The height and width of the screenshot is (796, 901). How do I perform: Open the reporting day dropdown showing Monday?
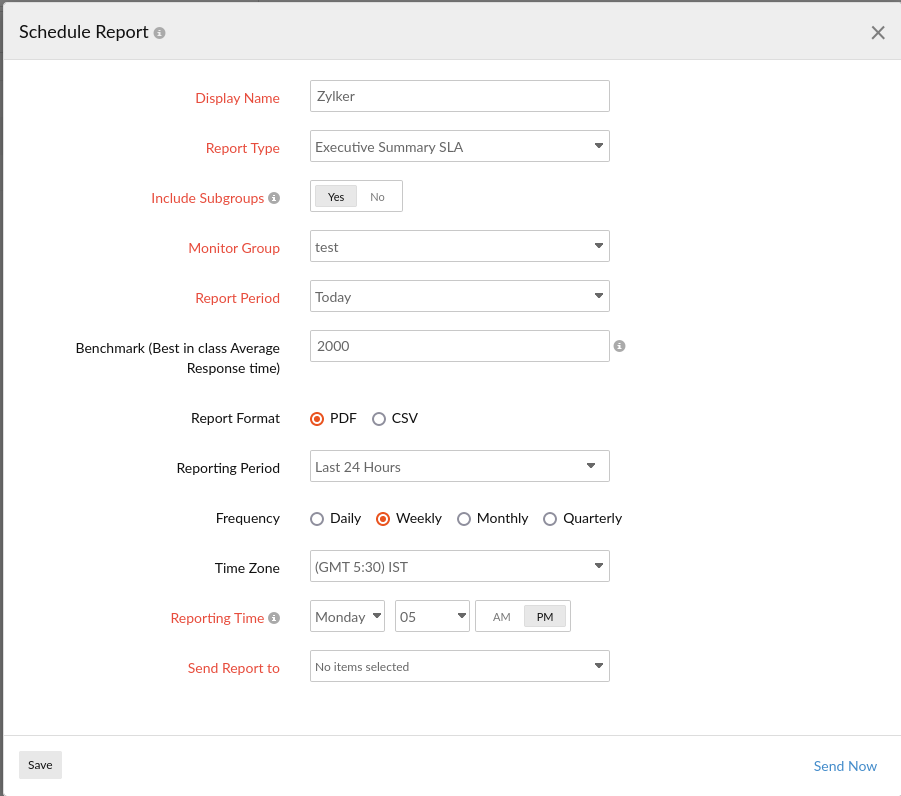point(347,616)
